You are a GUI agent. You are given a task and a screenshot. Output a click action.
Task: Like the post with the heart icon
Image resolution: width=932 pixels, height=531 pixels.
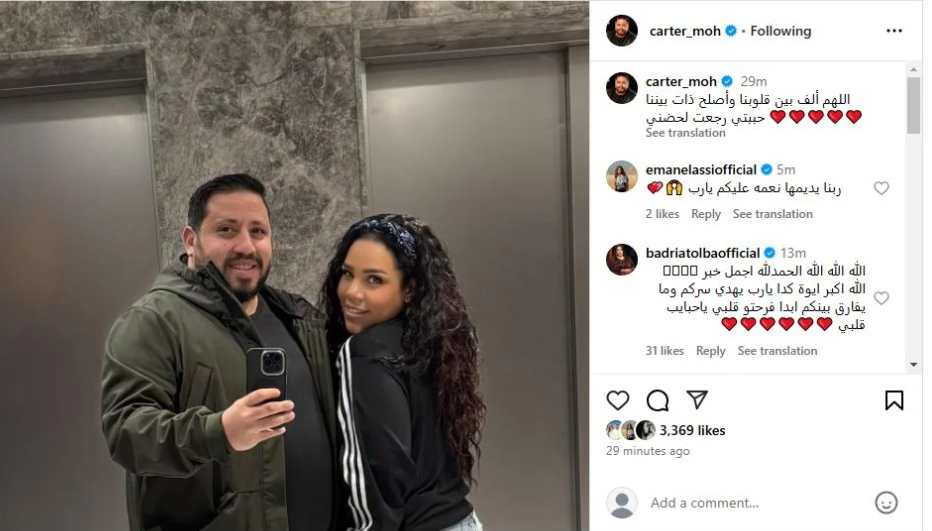(618, 400)
